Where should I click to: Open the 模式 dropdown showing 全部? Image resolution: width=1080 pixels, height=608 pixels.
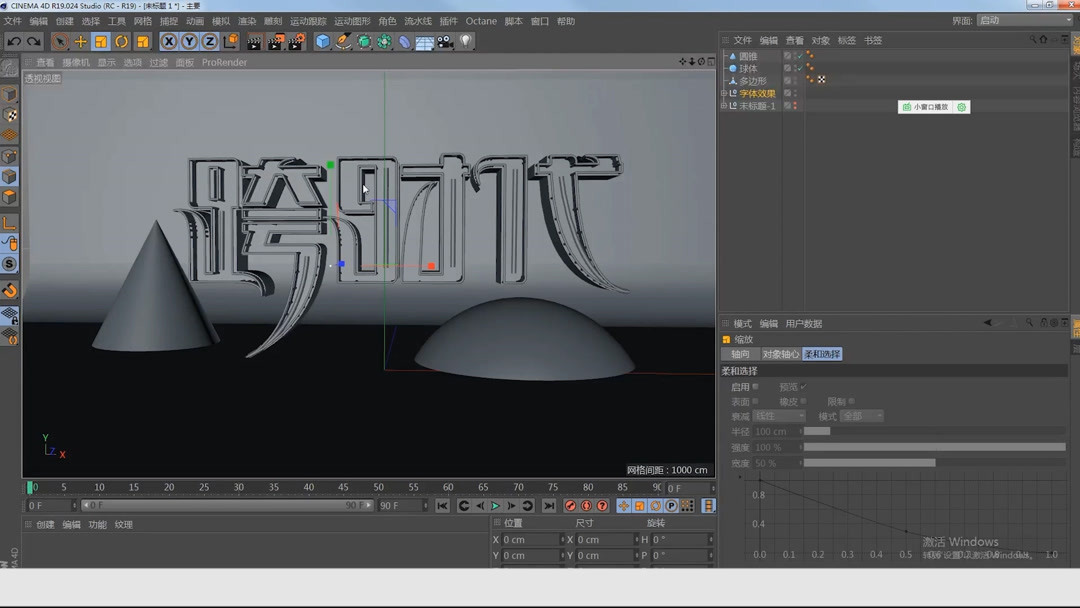862,415
